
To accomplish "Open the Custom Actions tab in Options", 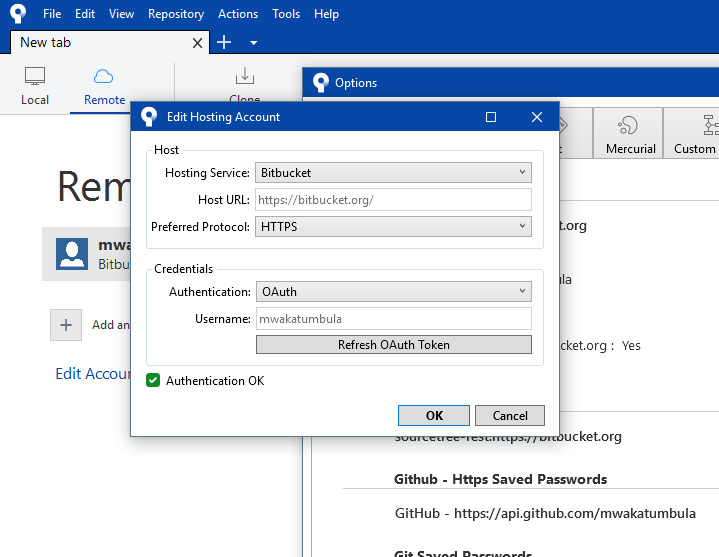I will 693,133.
